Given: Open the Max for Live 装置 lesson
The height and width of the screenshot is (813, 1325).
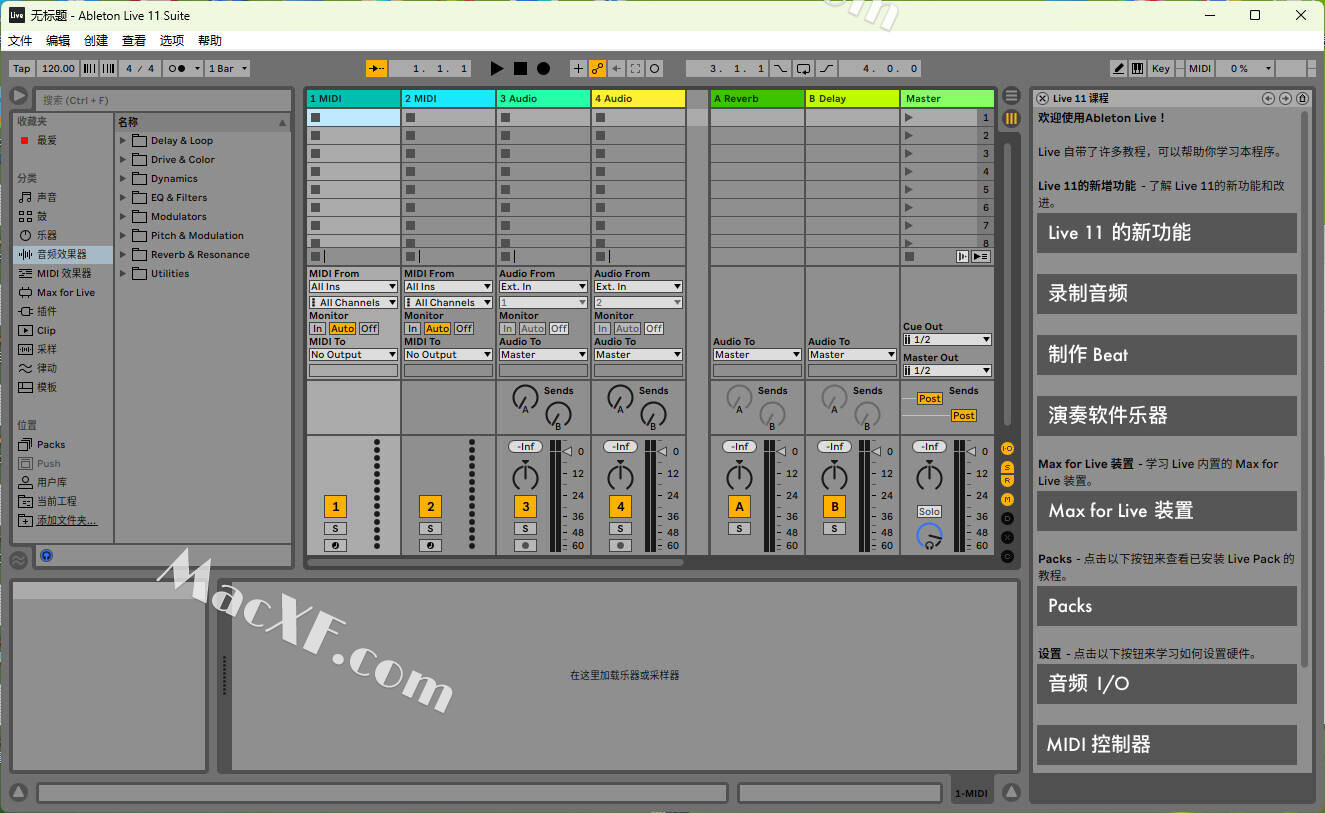Looking at the screenshot, I should (x=1167, y=511).
